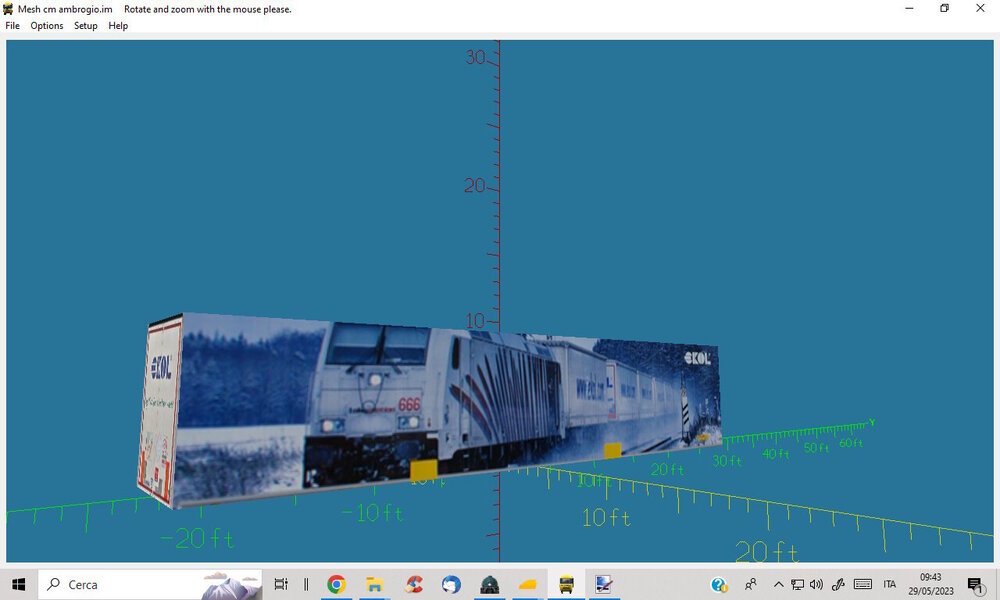Open the yellow wedge app on the taskbar
The height and width of the screenshot is (600, 1000).
click(x=528, y=584)
